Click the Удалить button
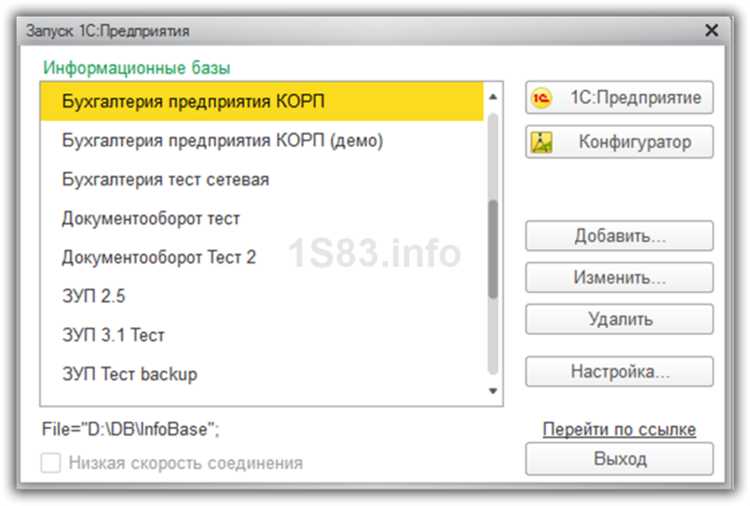Viewport: 750px width, 506px height. (619, 319)
